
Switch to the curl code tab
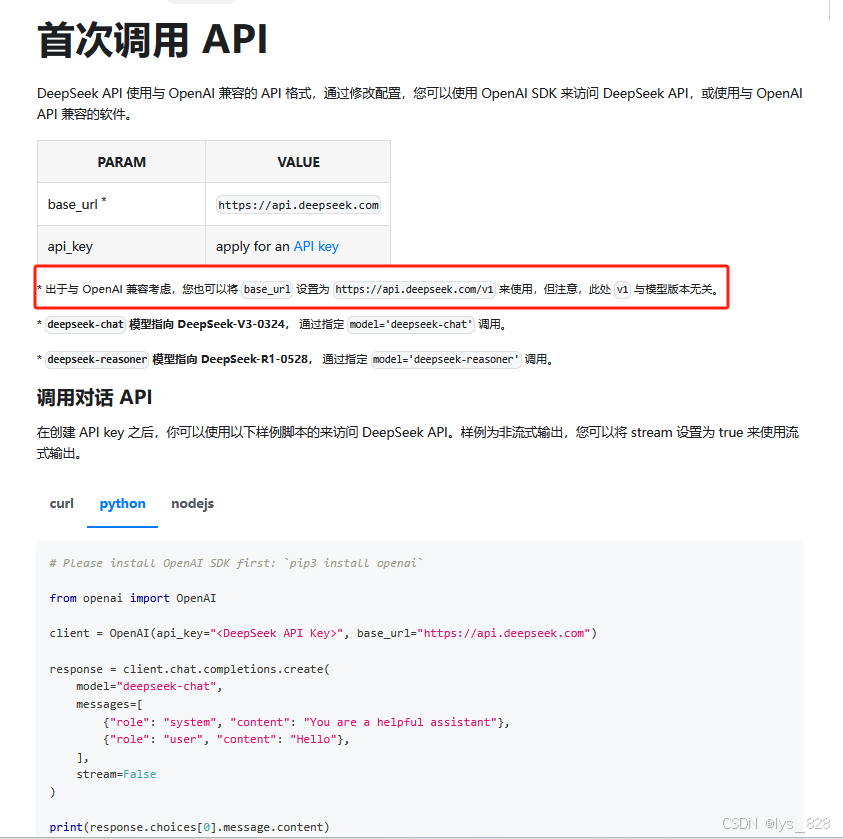tap(61, 504)
